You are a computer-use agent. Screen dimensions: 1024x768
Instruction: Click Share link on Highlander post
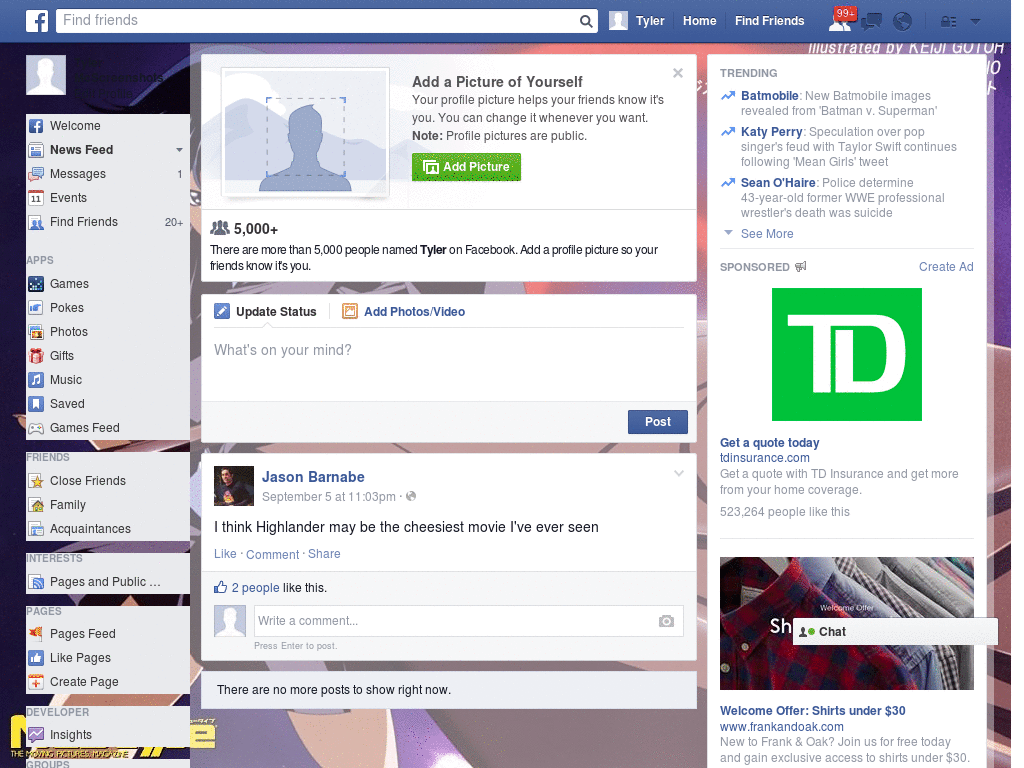point(324,554)
